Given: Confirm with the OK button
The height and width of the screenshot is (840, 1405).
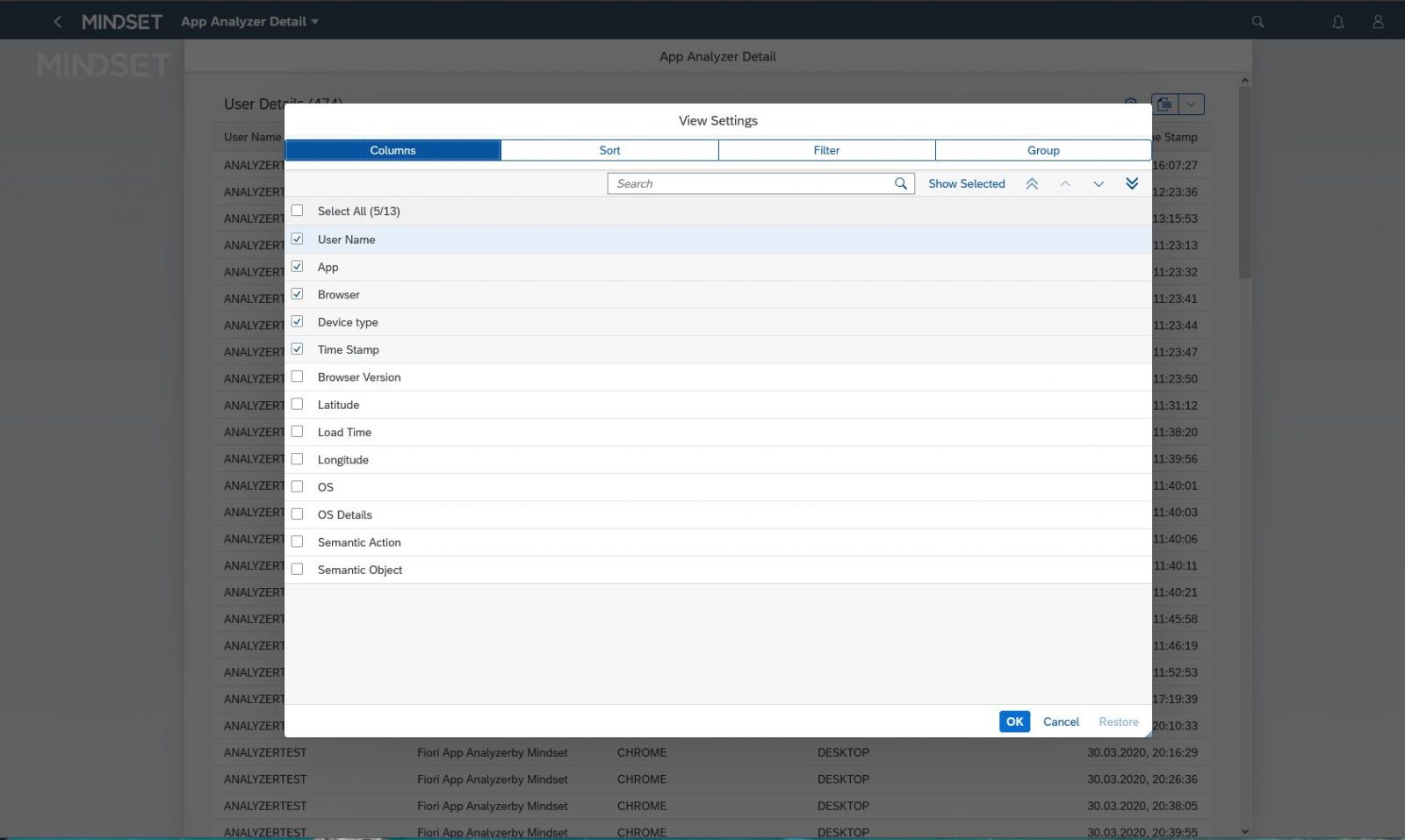Looking at the screenshot, I should click(x=1014, y=722).
